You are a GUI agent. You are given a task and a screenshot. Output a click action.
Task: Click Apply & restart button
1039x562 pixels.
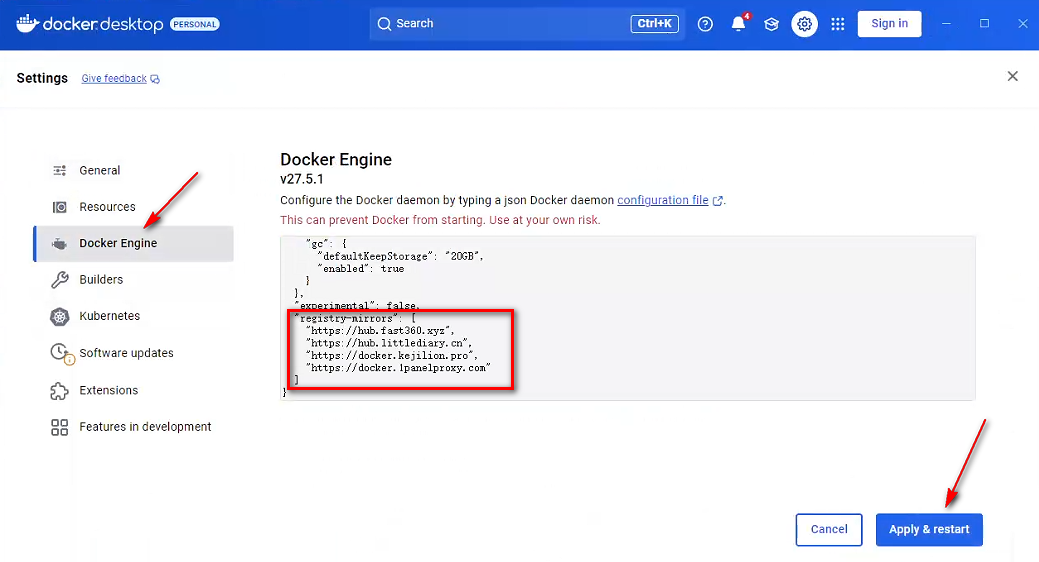point(929,530)
